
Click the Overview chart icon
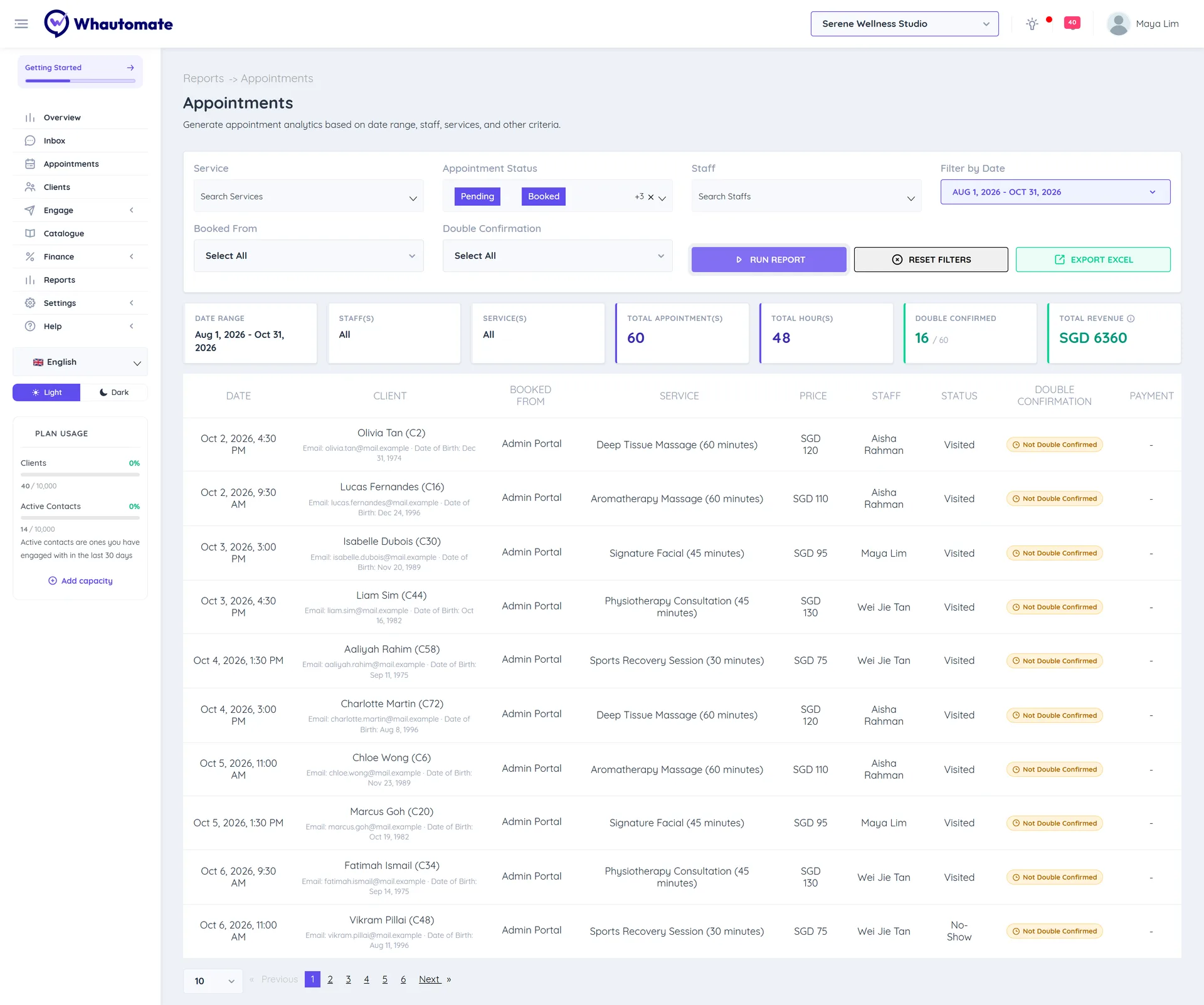[29, 118]
